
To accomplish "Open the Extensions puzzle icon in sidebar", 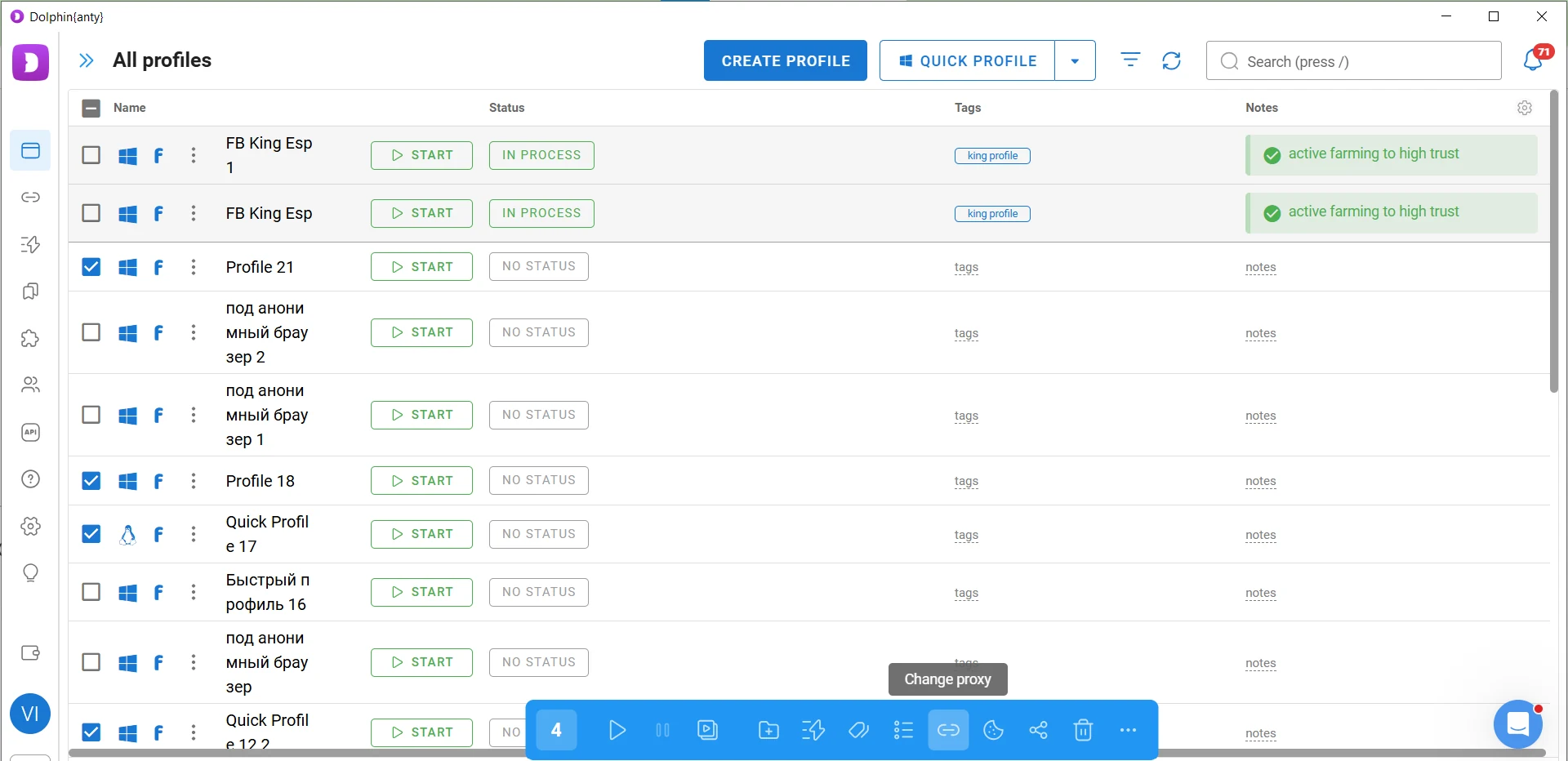I will click(30, 338).
